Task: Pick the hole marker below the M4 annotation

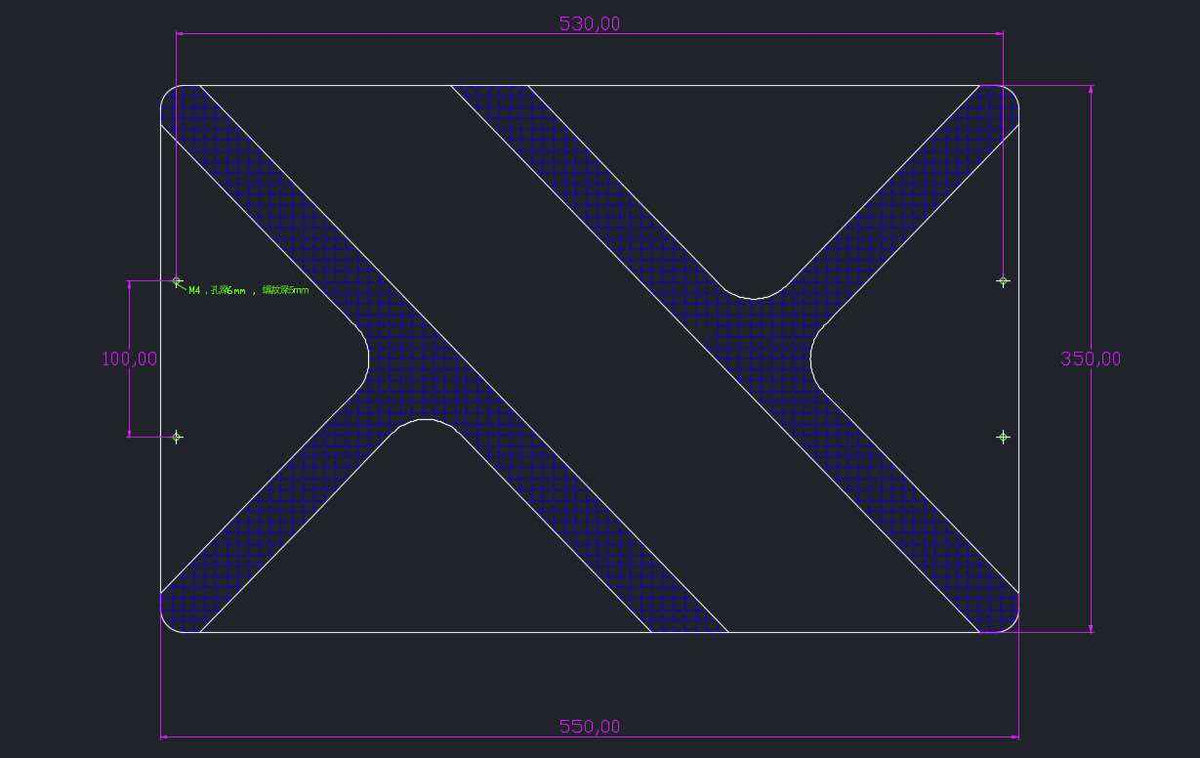Action: pyautogui.click(x=177, y=437)
